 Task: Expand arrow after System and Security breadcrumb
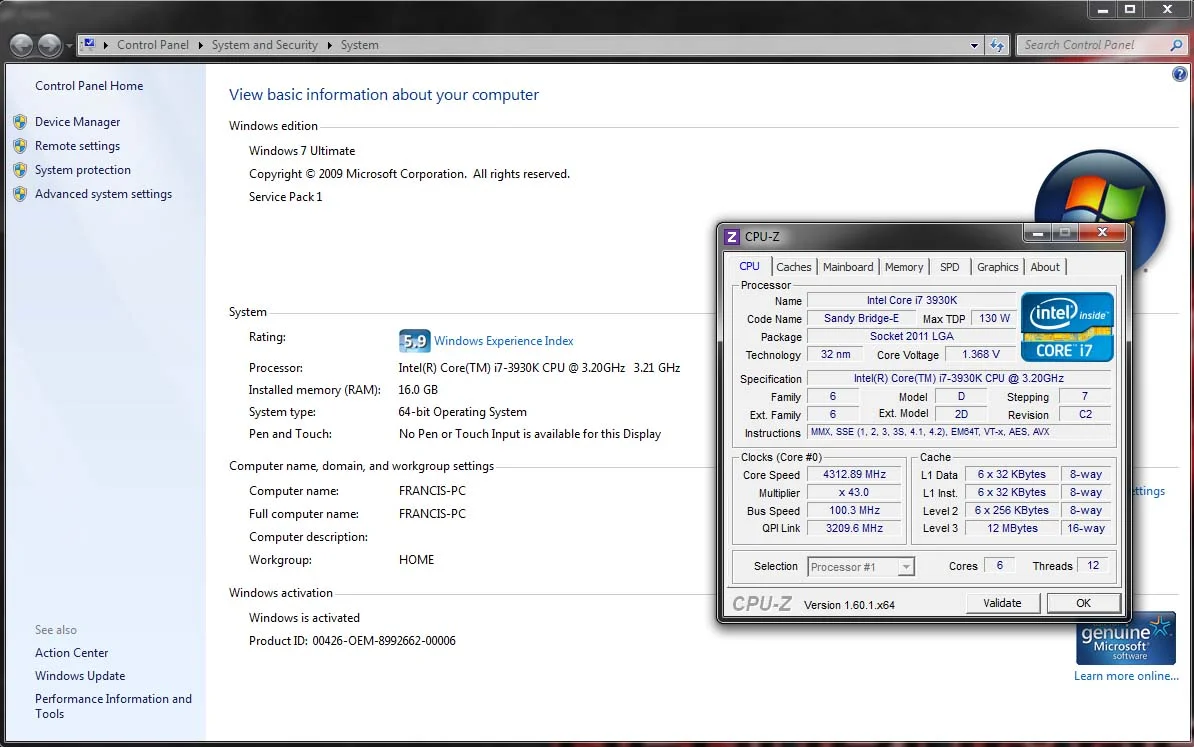coord(329,45)
